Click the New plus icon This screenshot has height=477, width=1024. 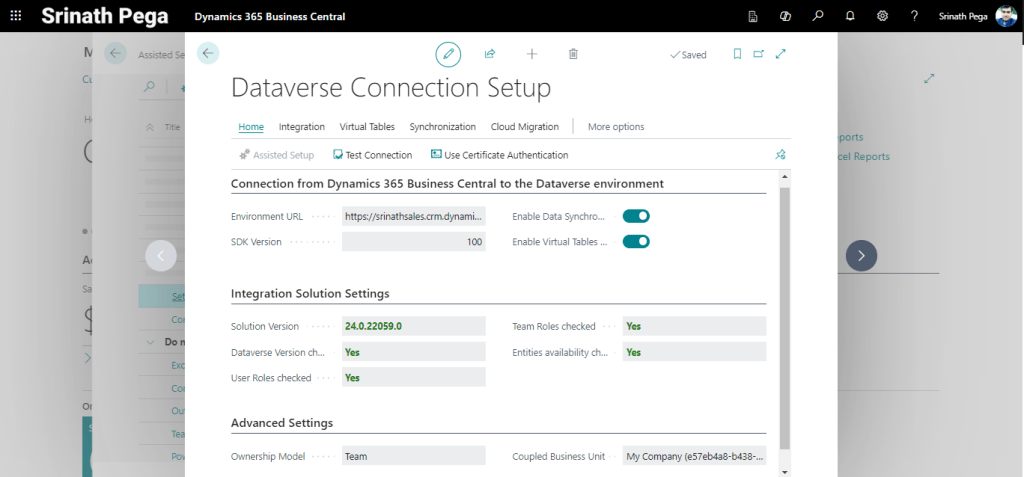532,54
